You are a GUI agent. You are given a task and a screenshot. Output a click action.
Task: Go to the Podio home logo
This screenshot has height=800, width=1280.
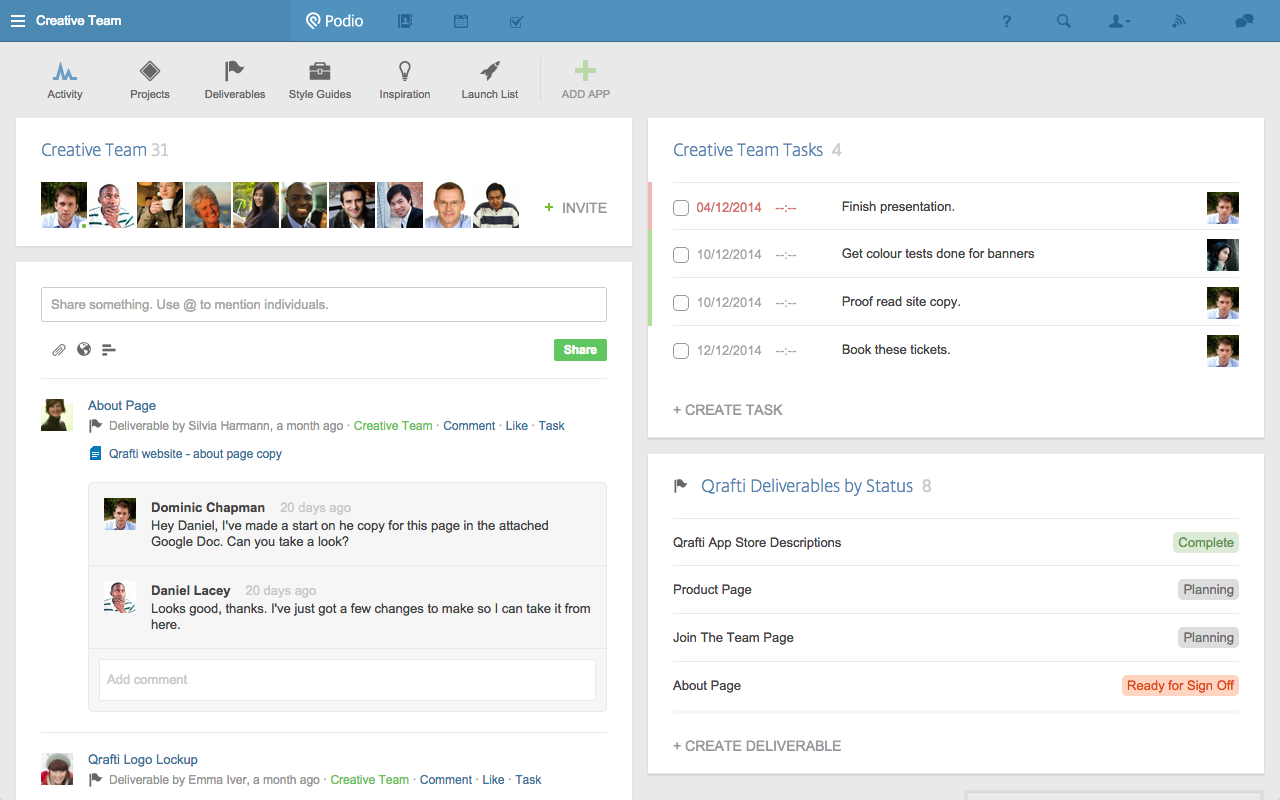point(335,20)
